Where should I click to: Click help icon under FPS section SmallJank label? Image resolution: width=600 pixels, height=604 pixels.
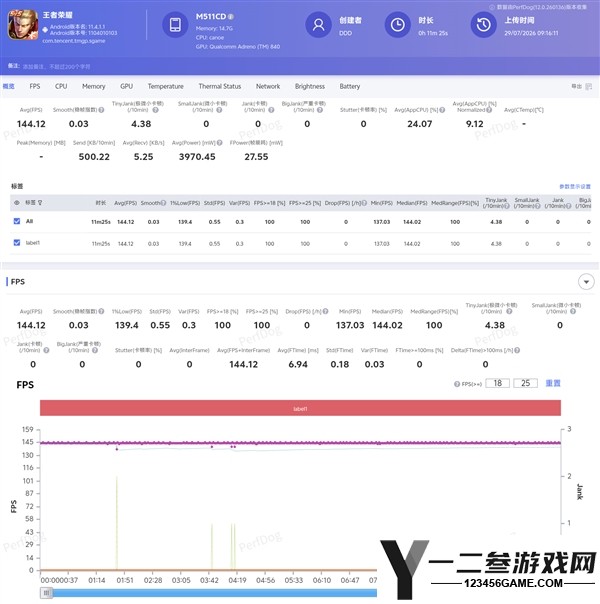pyautogui.click(x=573, y=311)
